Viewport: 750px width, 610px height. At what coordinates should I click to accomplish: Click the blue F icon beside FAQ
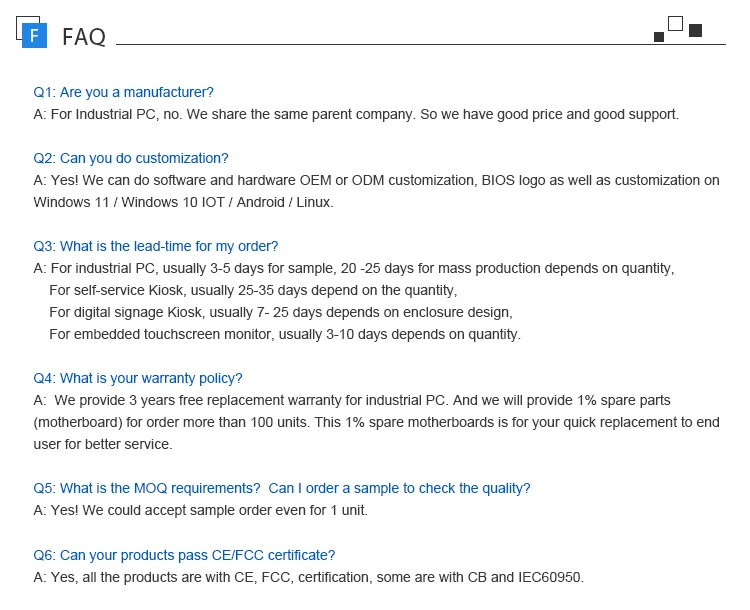pos(35,36)
